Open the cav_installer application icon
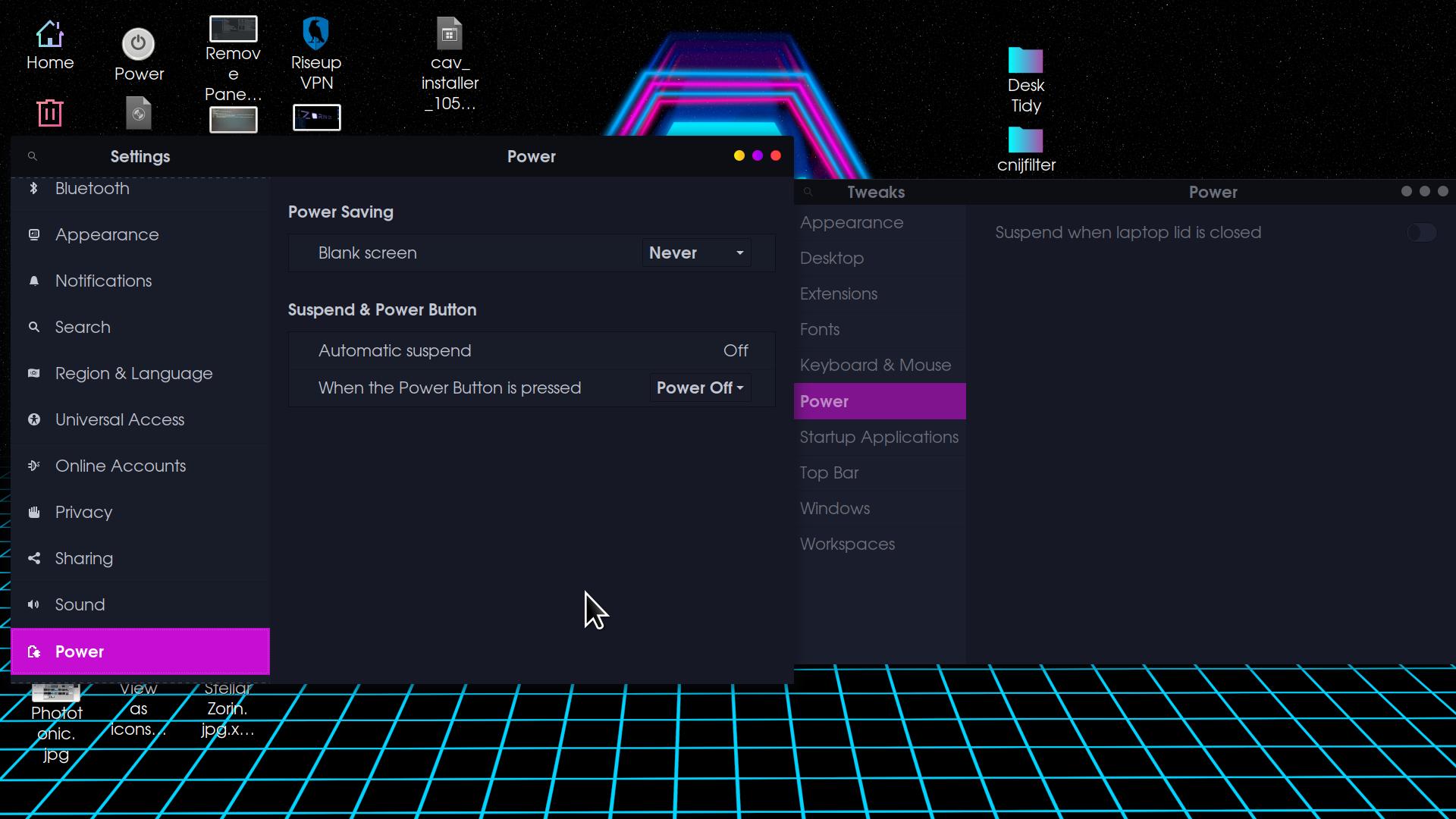This screenshot has height=819, width=1456. click(x=449, y=33)
